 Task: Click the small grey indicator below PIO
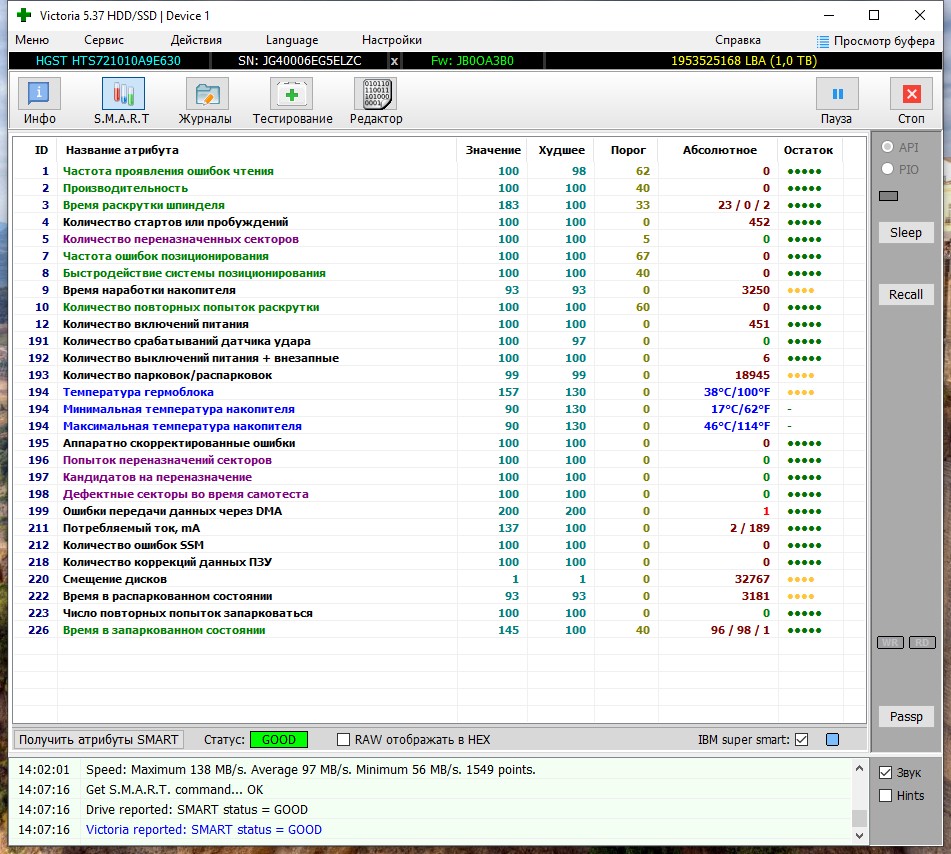pos(888,196)
